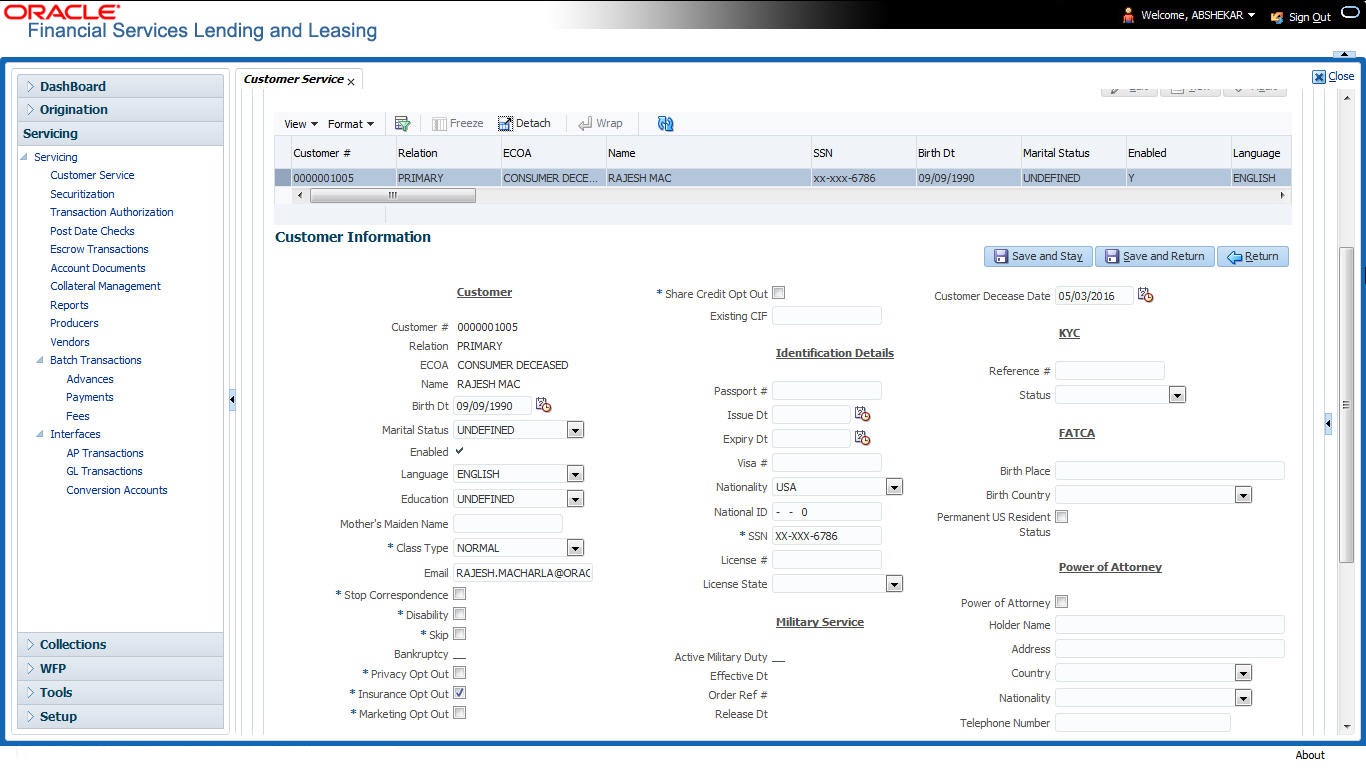1366x768 pixels.
Task: Select the RAJESH MAC table row
Action: pyautogui.click(x=783, y=178)
